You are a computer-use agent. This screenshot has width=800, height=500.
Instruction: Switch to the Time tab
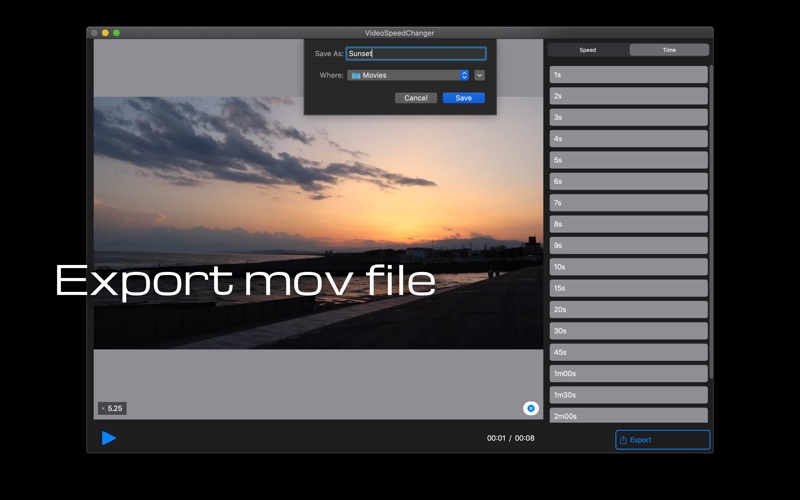point(669,50)
